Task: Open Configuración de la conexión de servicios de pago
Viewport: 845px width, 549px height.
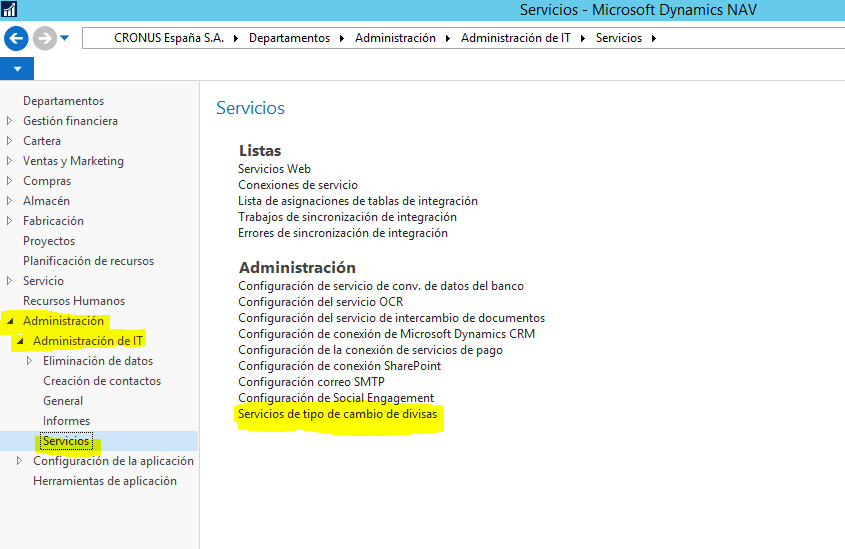Action: pos(370,350)
